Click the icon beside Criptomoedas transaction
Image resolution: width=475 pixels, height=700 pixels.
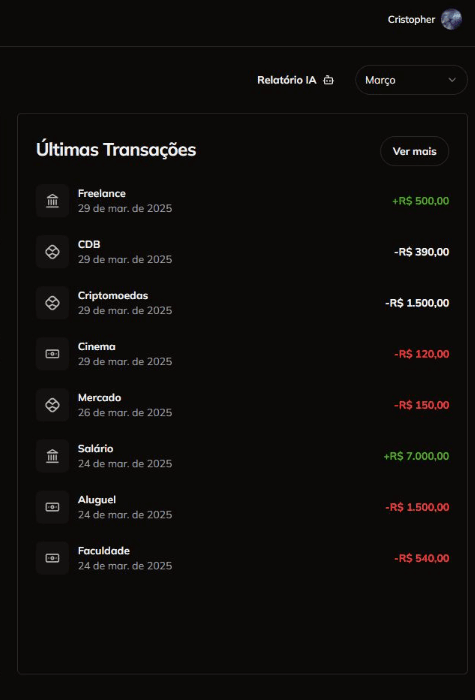pyautogui.click(x=52, y=303)
